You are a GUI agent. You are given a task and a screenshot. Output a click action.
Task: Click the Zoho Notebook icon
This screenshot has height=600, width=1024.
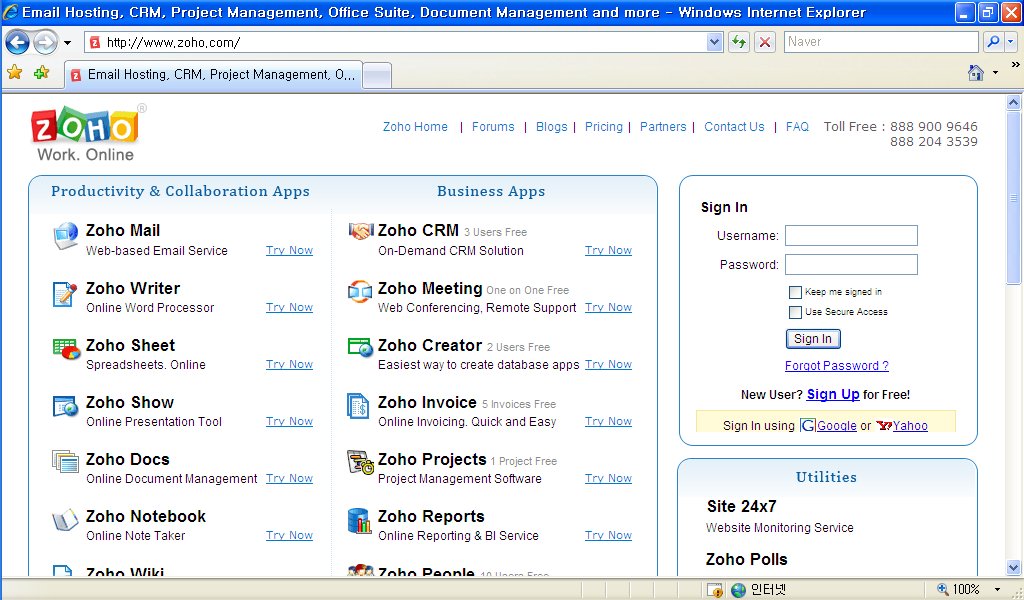click(x=65, y=520)
